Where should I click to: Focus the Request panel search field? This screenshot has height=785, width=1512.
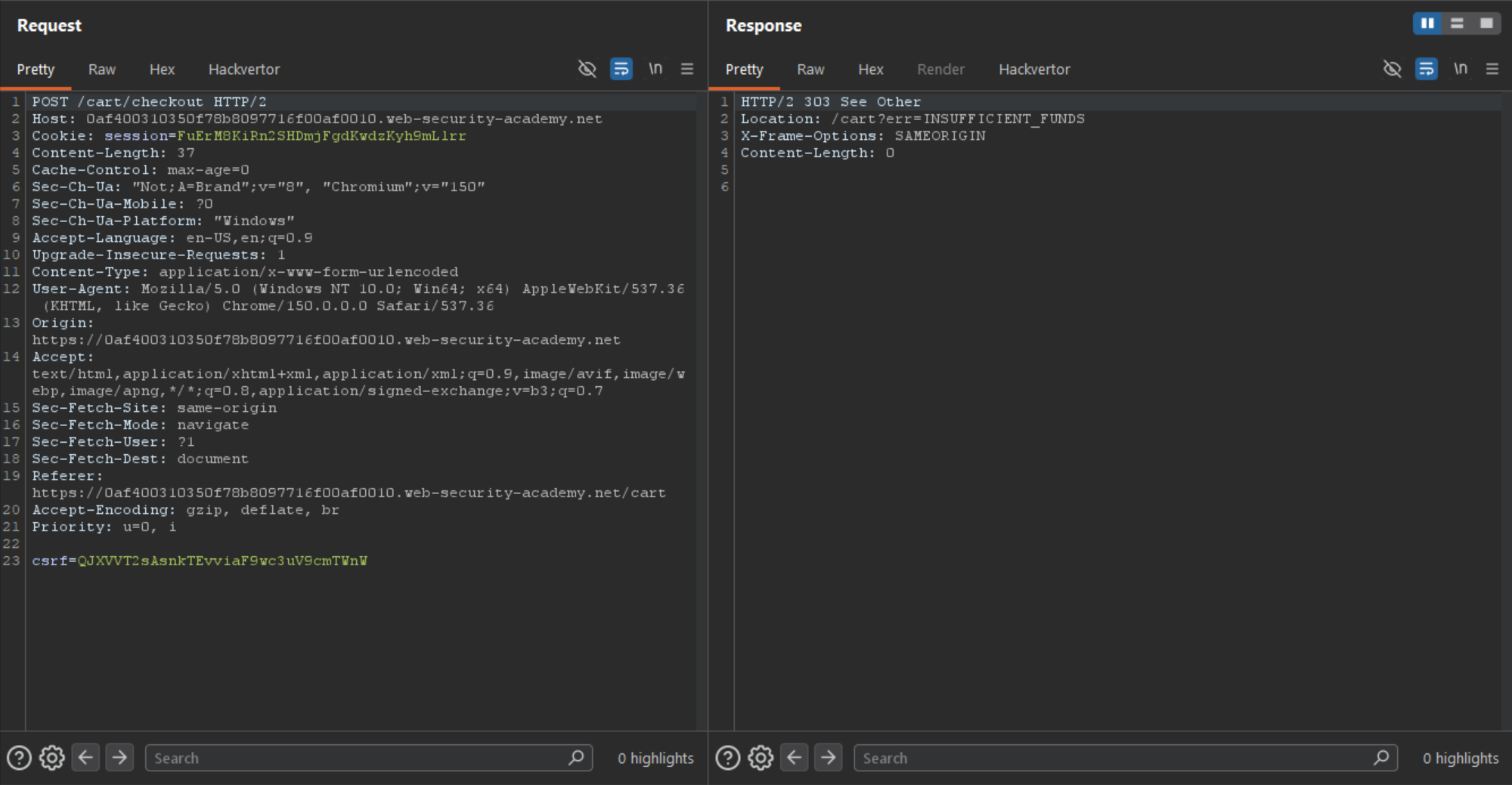pyautogui.click(x=369, y=758)
